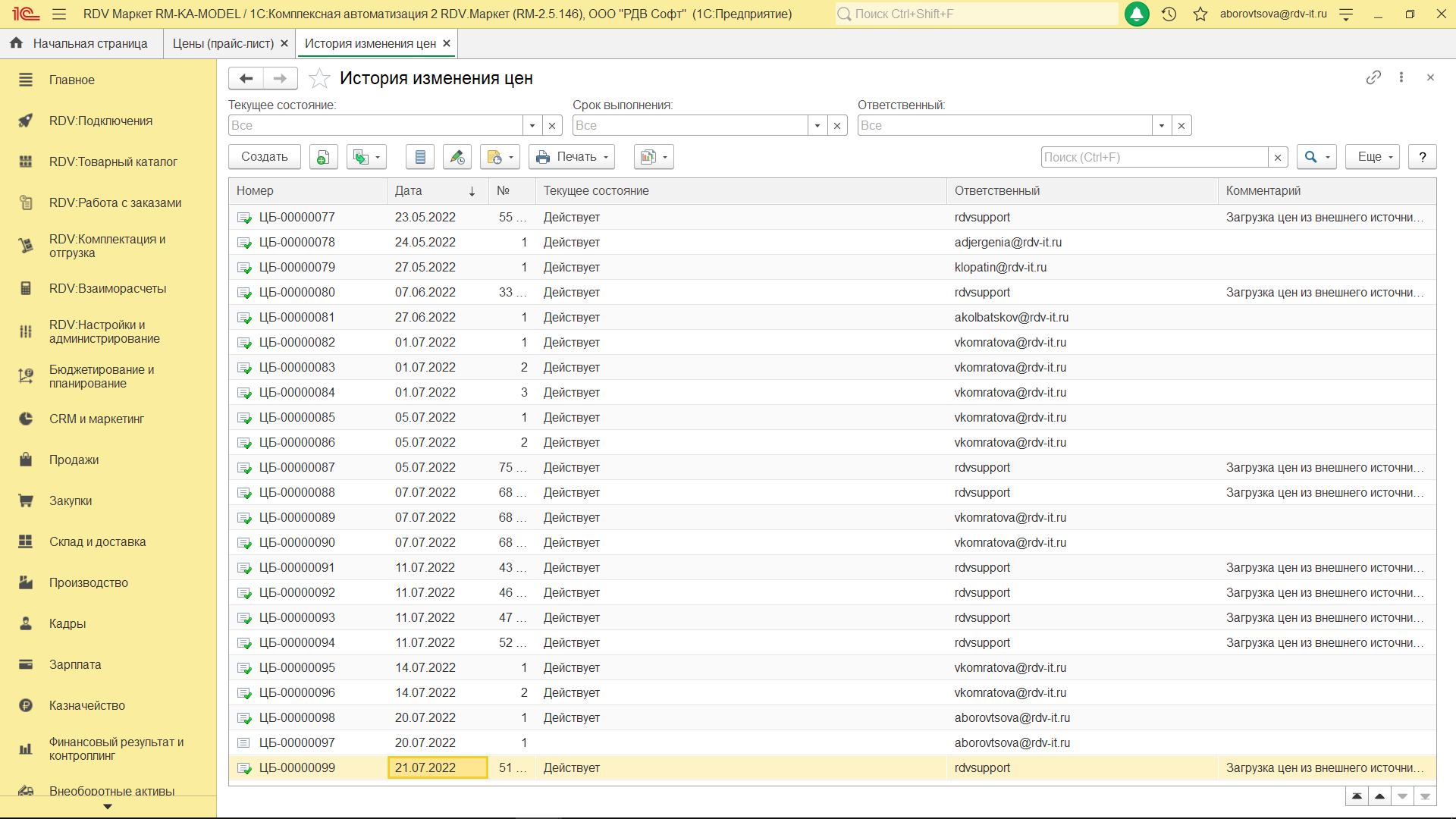
Task: Click the Поиск (Ctrl+F) search field
Action: pos(1154,157)
